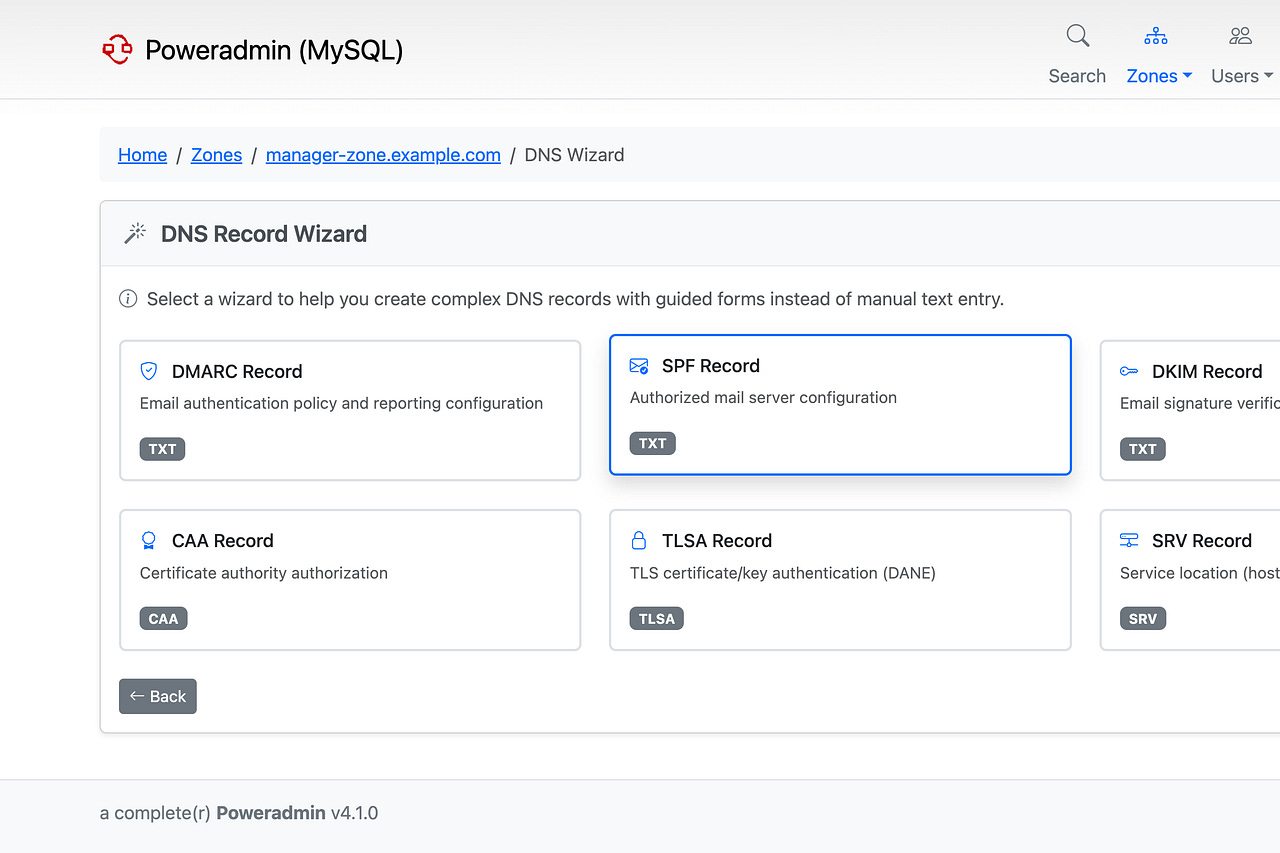Click the envelope icon on SPF Record

tap(639, 366)
